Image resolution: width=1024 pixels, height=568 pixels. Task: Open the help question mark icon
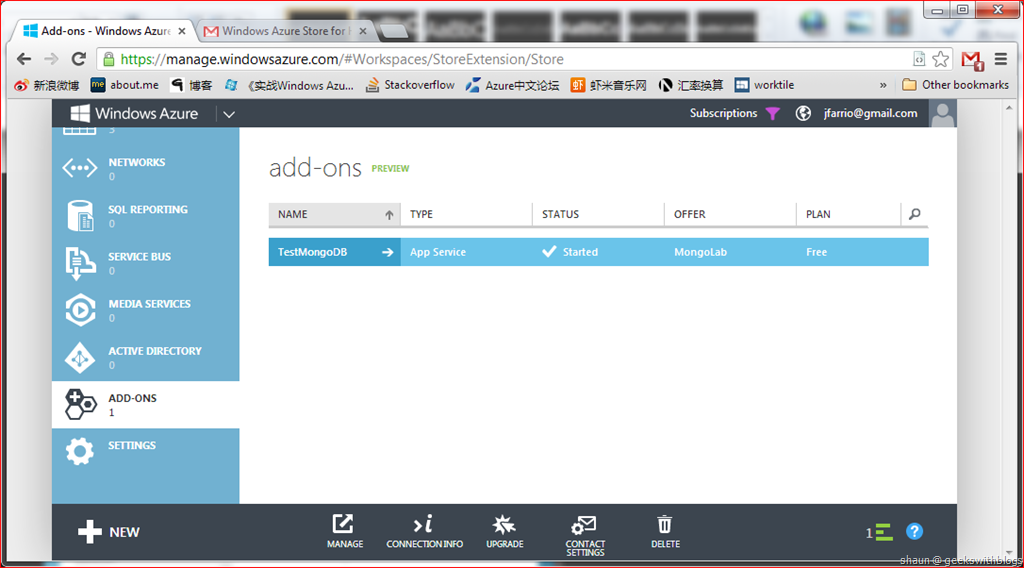coord(914,532)
